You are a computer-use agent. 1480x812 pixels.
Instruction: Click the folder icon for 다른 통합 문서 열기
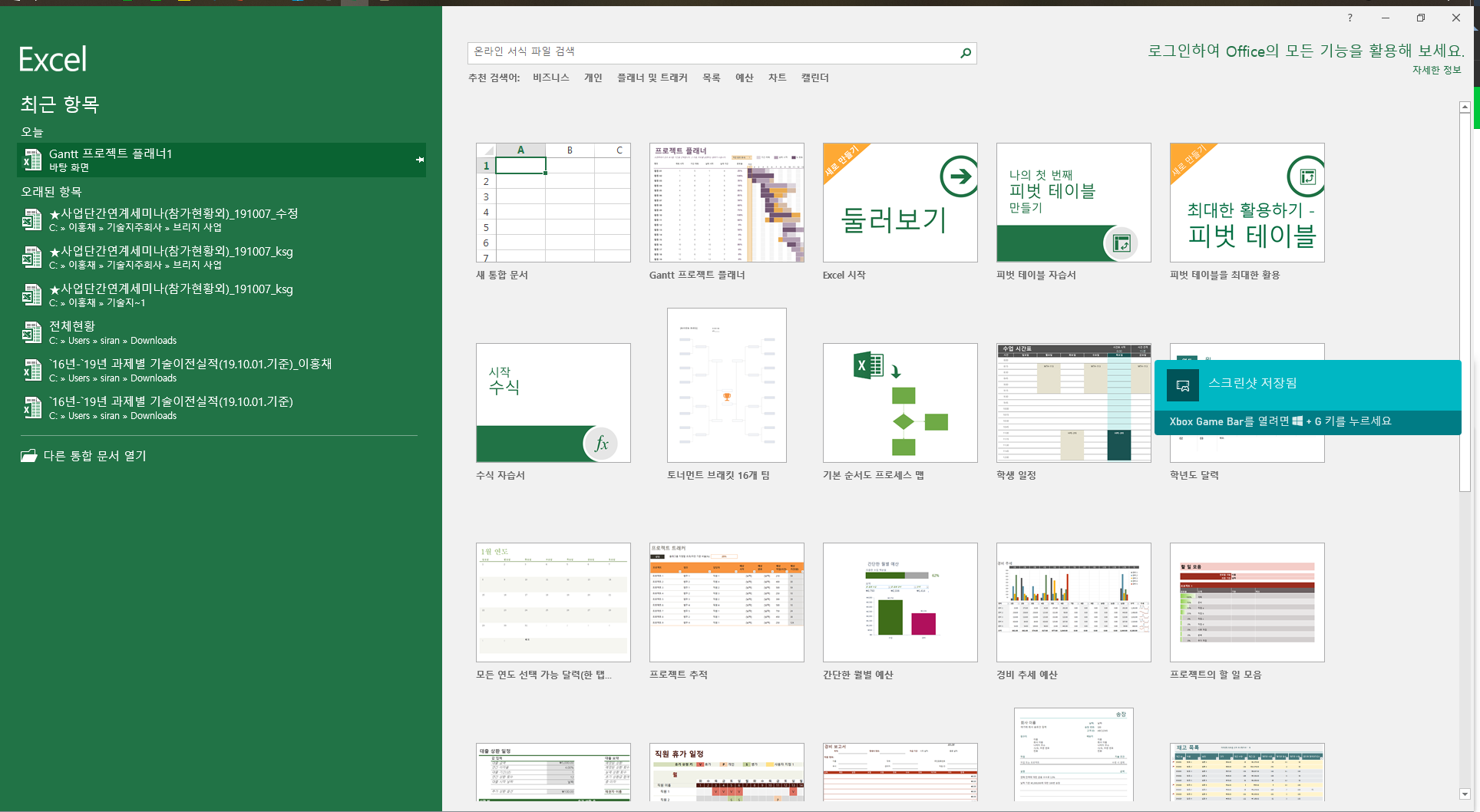tap(29, 456)
